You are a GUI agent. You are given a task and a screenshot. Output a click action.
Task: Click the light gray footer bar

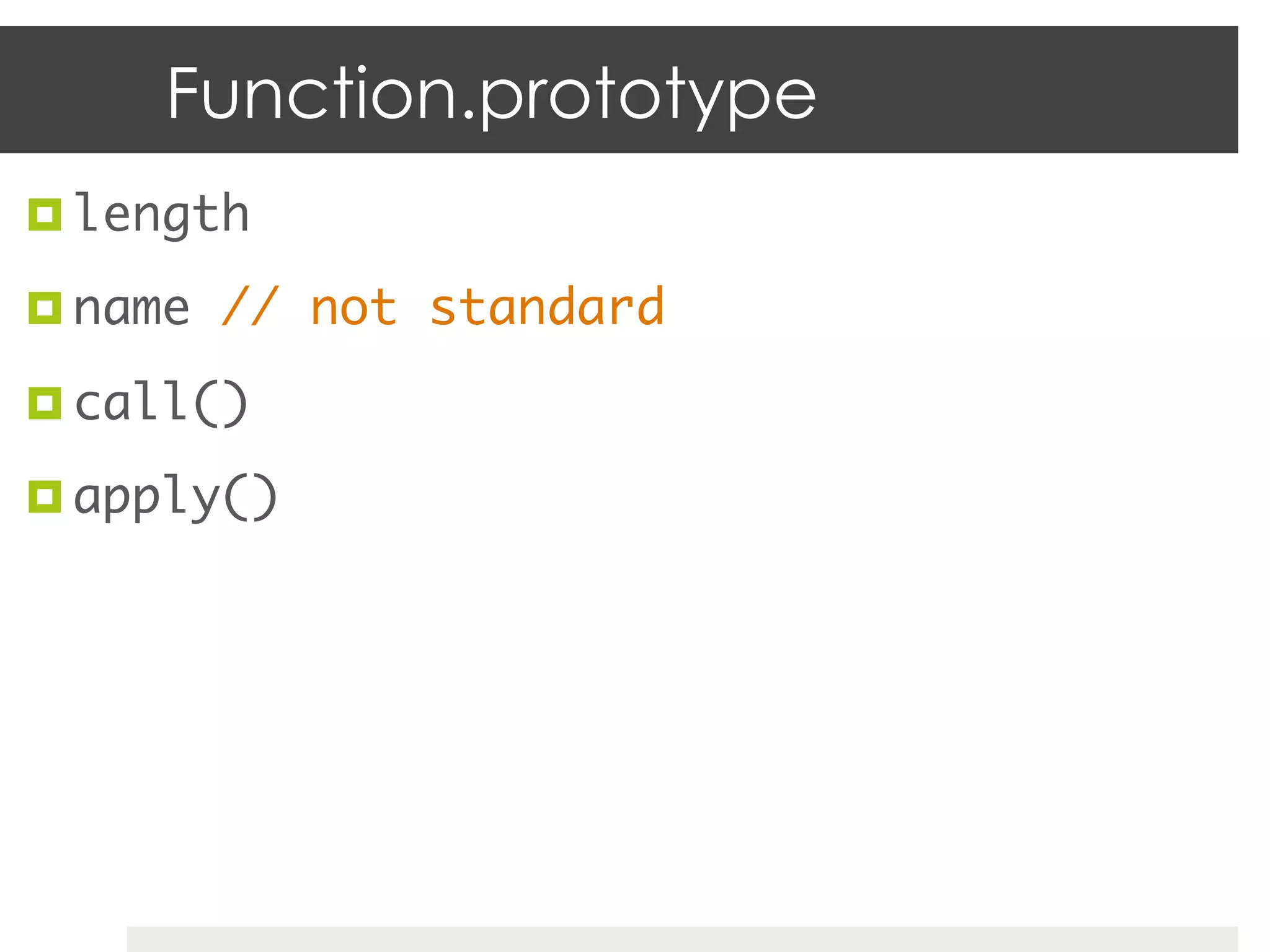pos(682,939)
